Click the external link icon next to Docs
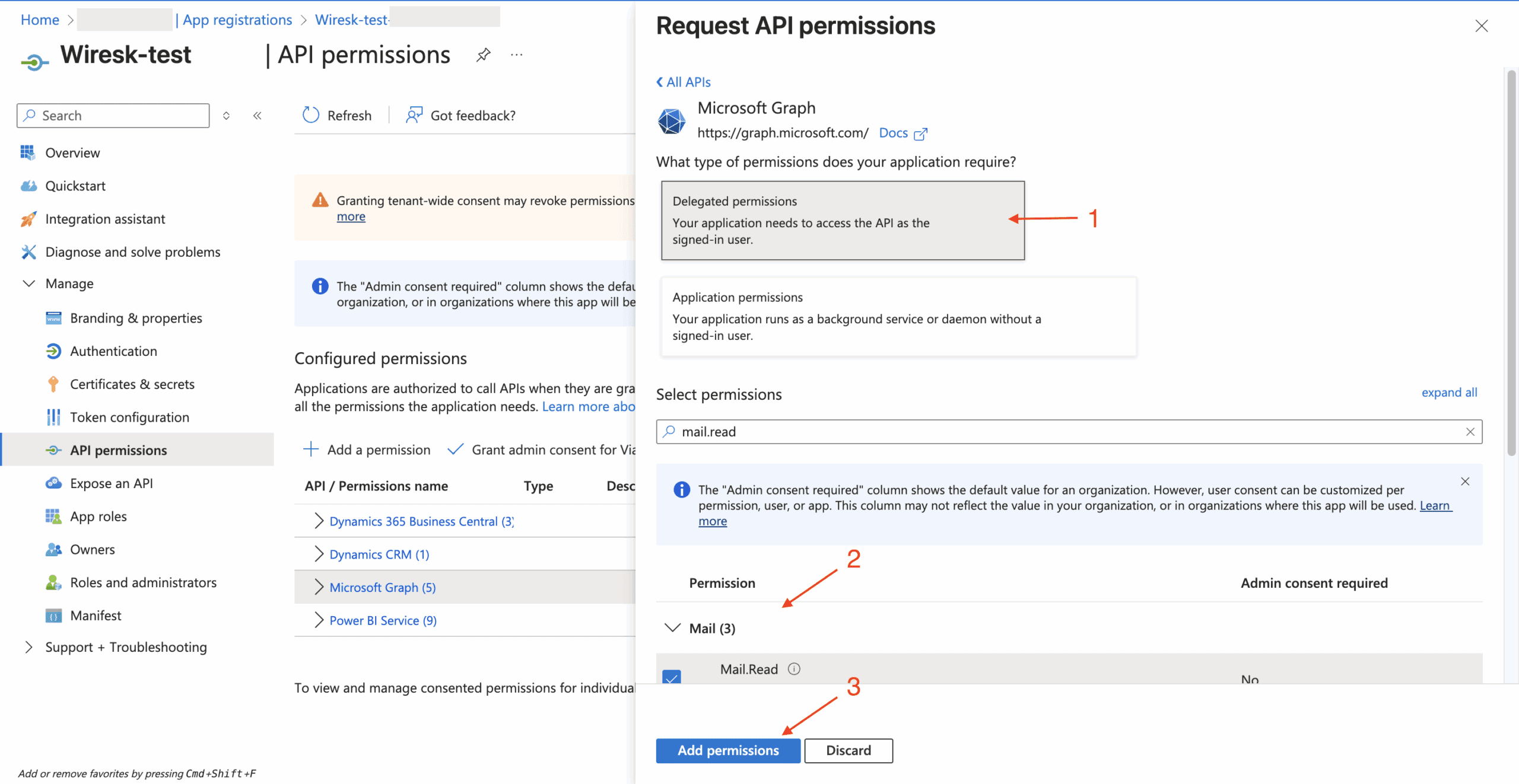The image size is (1519, 784). point(920,134)
